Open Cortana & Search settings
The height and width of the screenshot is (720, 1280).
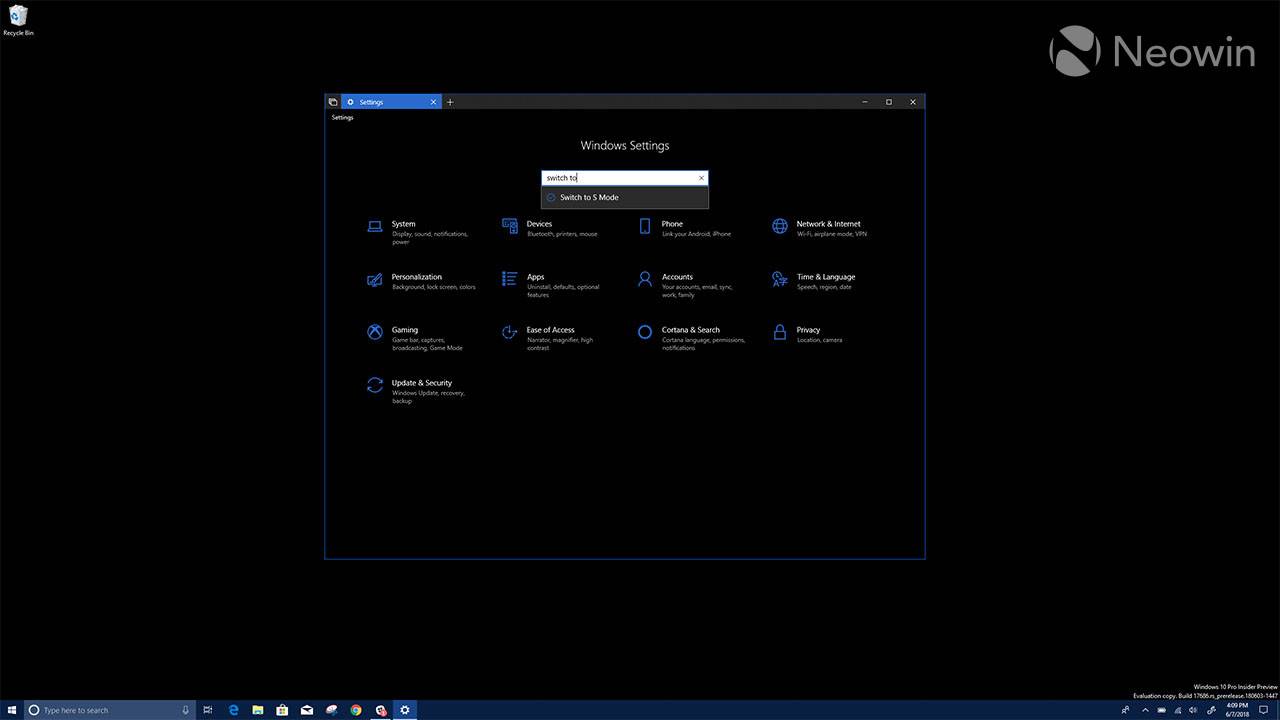(x=691, y=339)
